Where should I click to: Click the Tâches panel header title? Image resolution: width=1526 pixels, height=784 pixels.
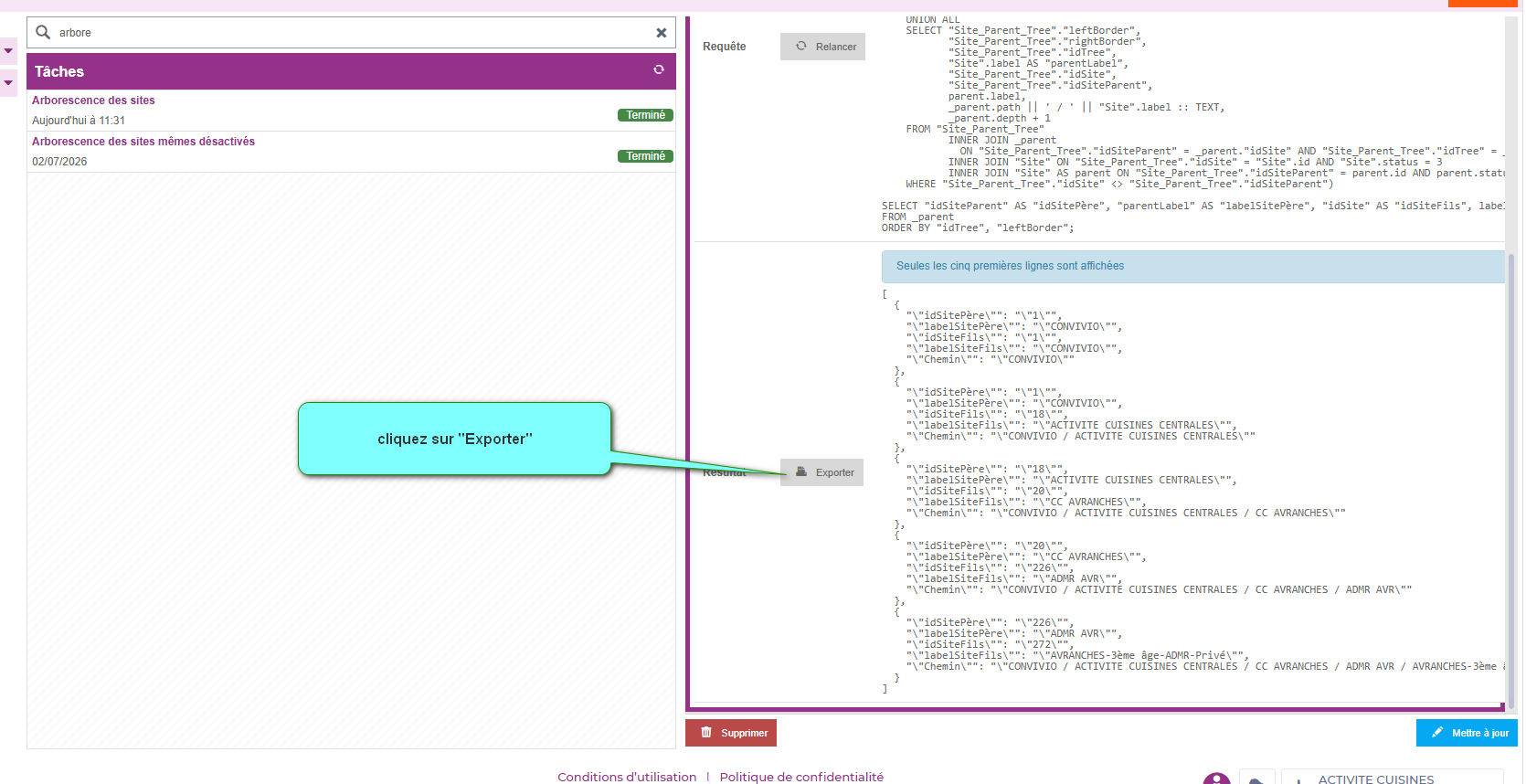click(59, 71)
